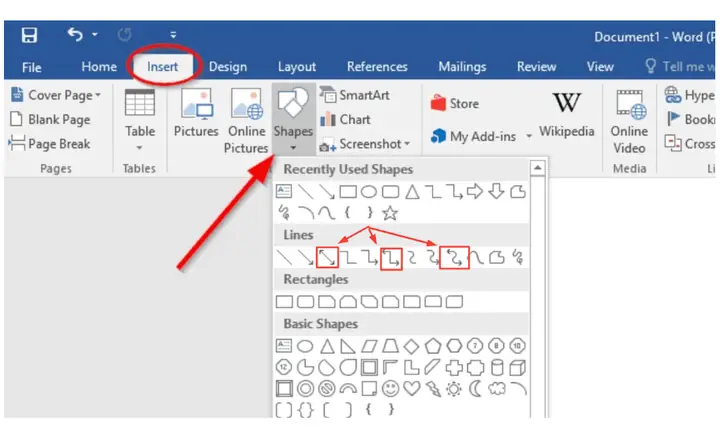Click the Tell me search box

[680, 67]
